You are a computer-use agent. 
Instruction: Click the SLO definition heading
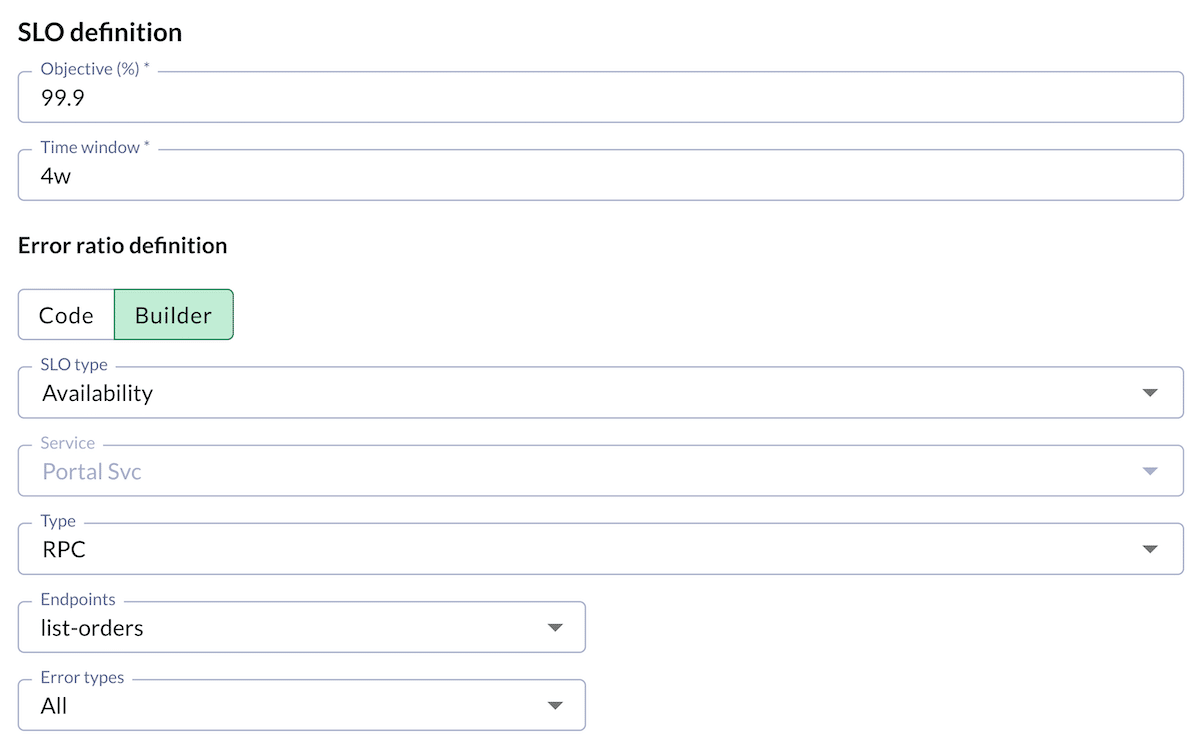tap(99, 31)
